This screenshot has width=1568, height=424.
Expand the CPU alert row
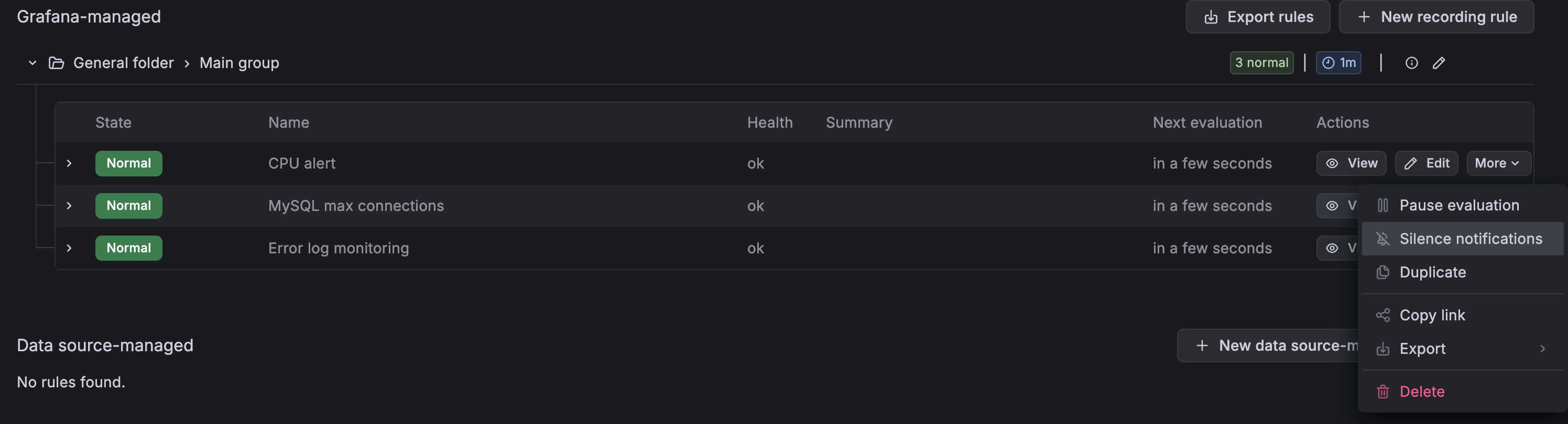click(x=69, y=163)
